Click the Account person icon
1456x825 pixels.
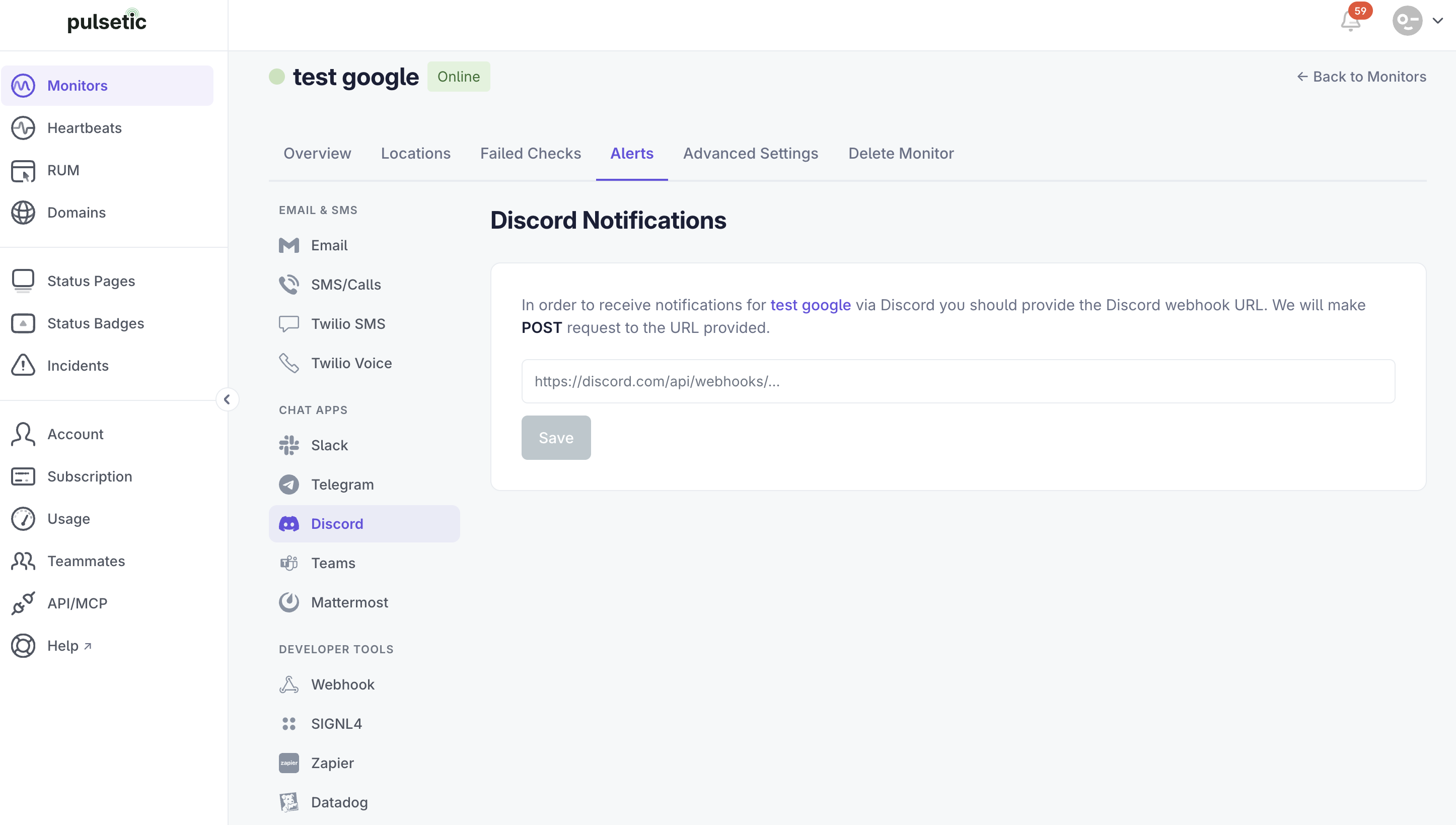pyautogui.click(x=23, y=434)
